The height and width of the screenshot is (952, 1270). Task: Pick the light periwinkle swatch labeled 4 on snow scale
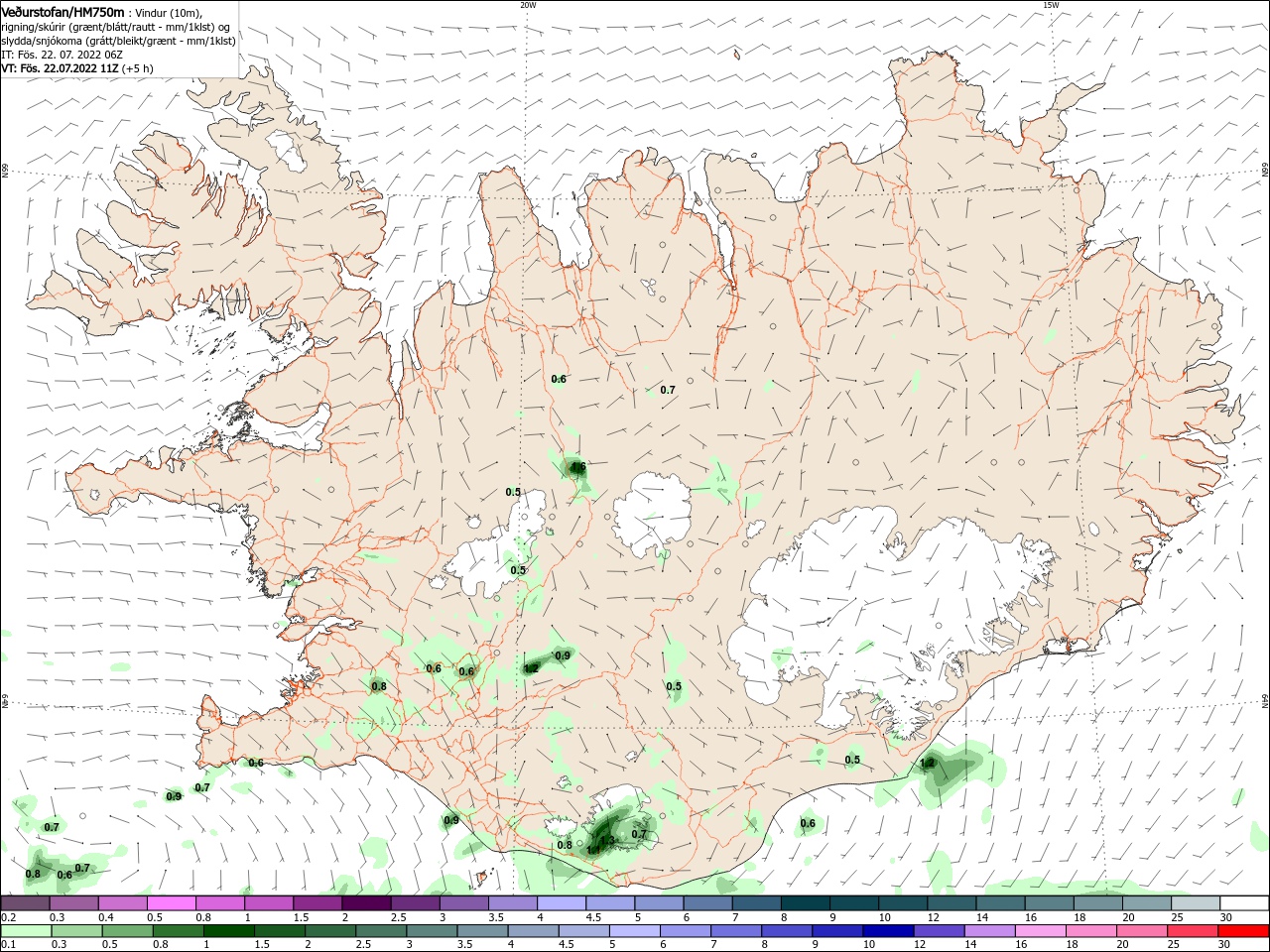click(x=562, y=903)
